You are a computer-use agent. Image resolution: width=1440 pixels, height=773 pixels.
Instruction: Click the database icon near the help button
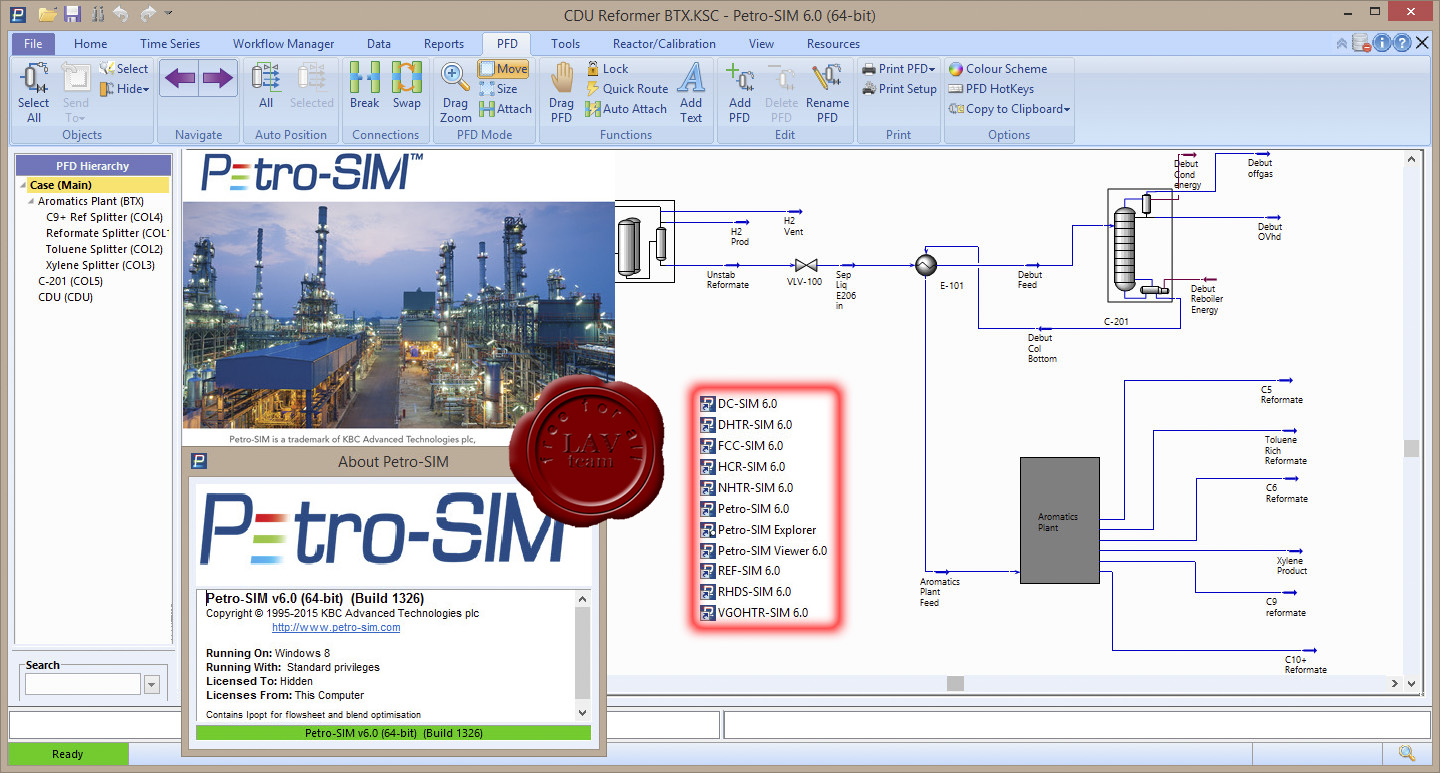coord(1361,43)
